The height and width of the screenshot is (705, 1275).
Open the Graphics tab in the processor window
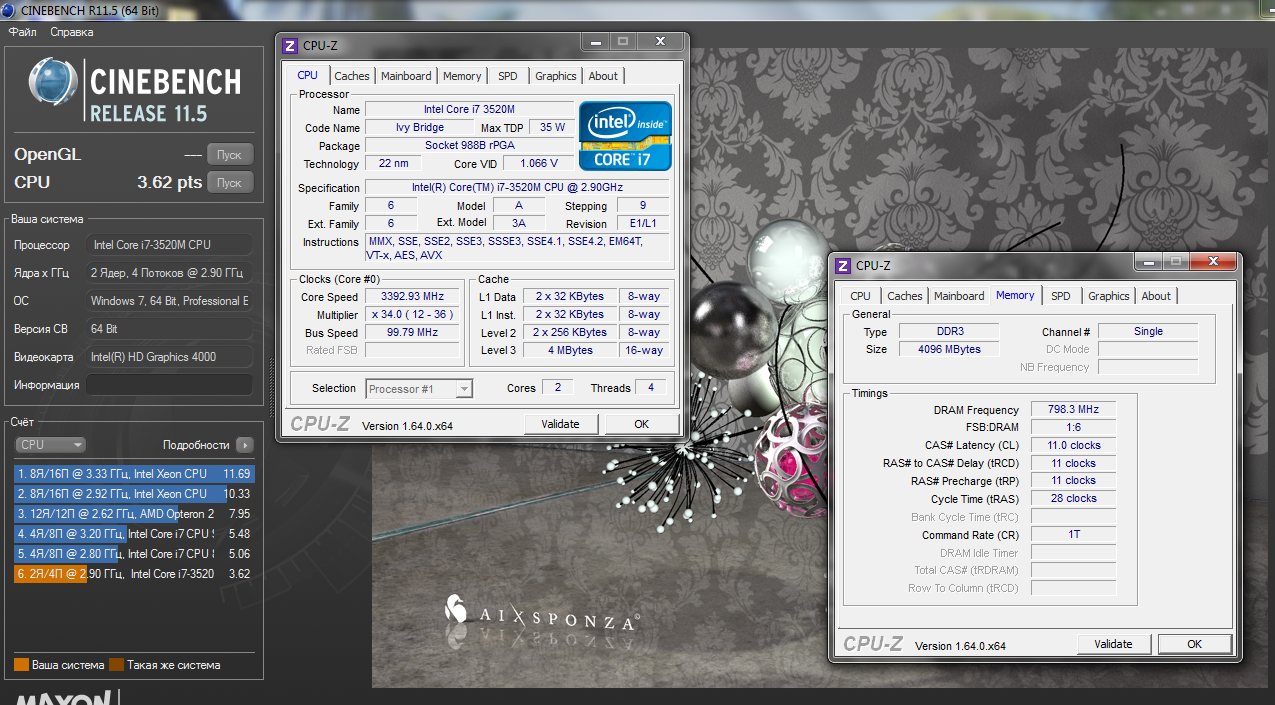tap(555, 76)
